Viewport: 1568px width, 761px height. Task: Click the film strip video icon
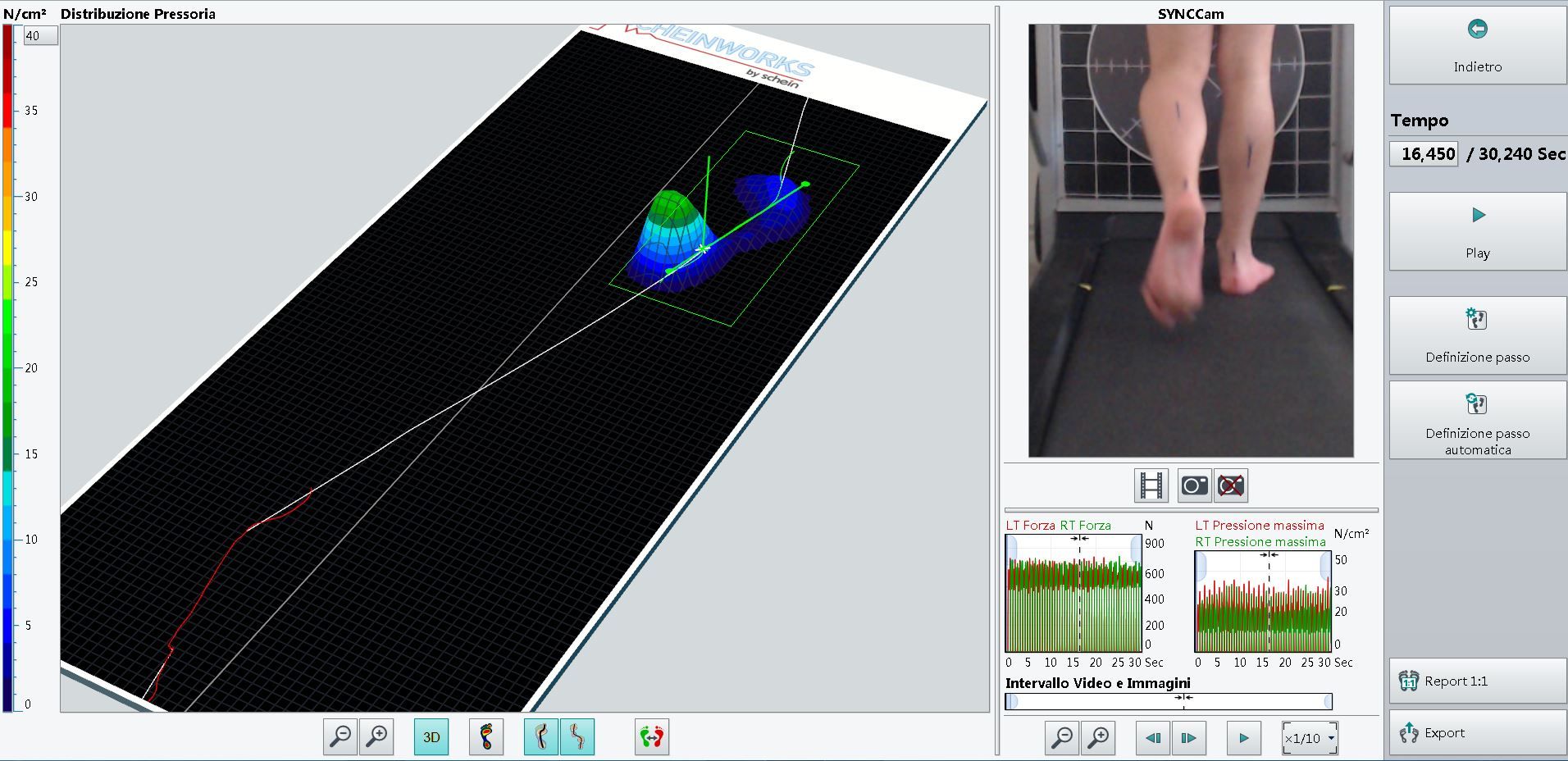pyautogui.click(x=1151, y=485)
